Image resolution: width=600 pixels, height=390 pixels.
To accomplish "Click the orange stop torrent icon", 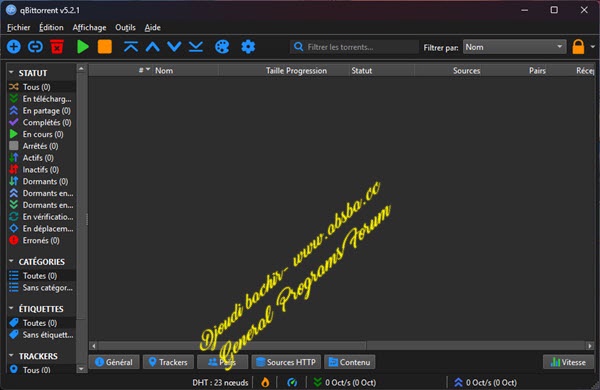I will 104,47.
